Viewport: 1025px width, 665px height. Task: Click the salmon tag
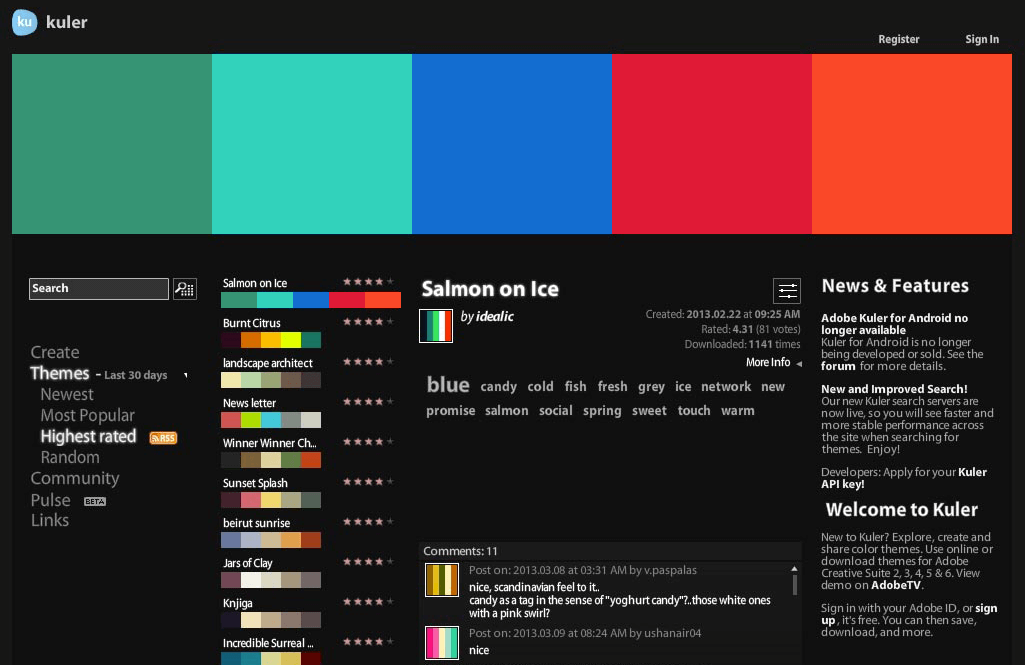coord(507,411)
